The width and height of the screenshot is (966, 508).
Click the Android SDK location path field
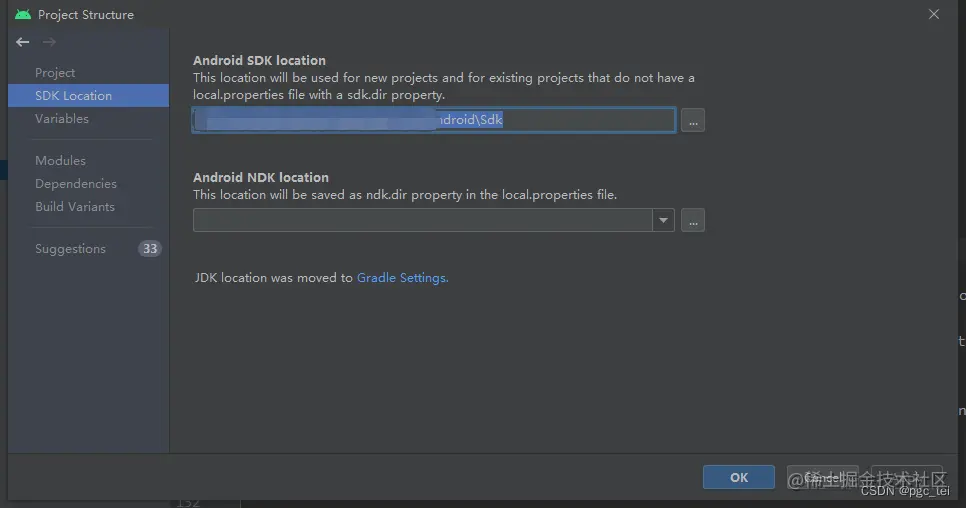coord(434,120)
